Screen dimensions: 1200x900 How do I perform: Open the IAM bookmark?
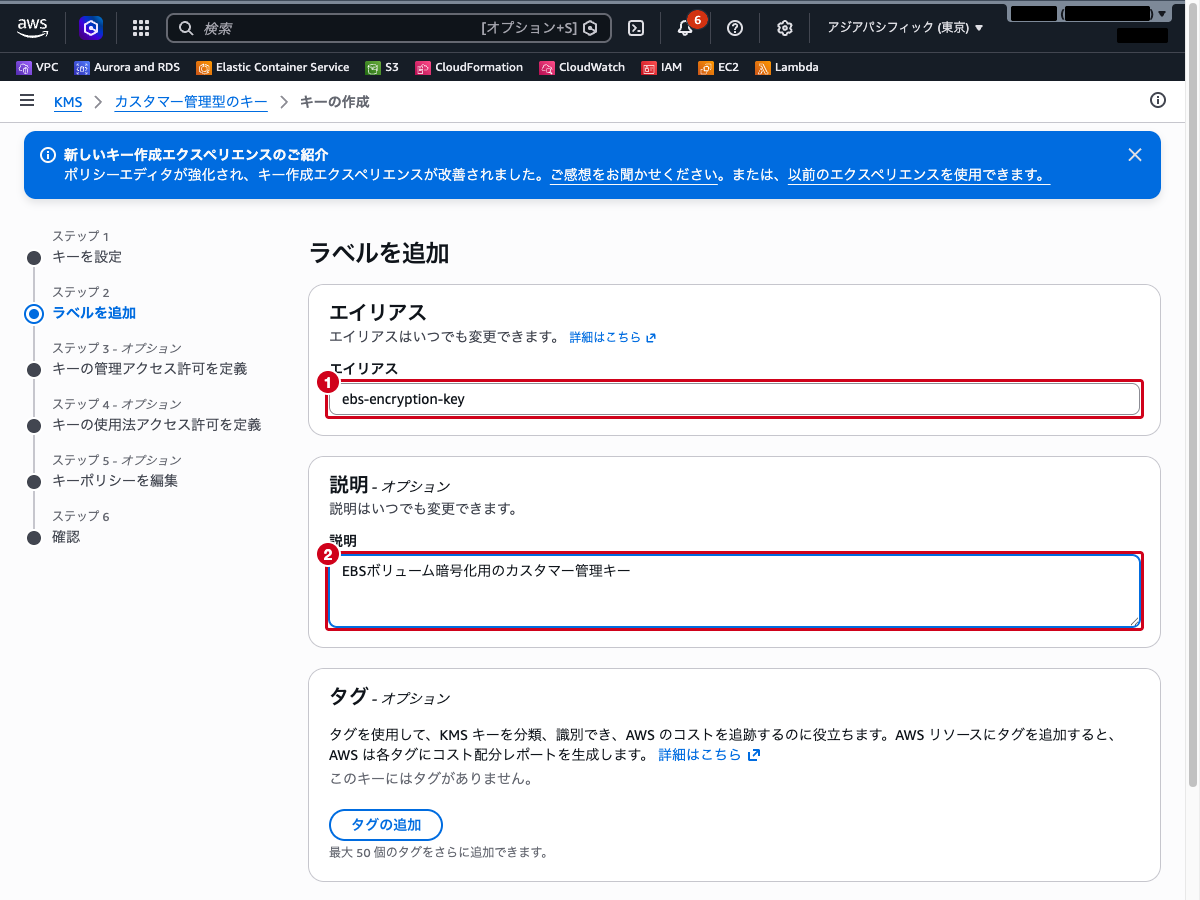click(x=662, y=67)
